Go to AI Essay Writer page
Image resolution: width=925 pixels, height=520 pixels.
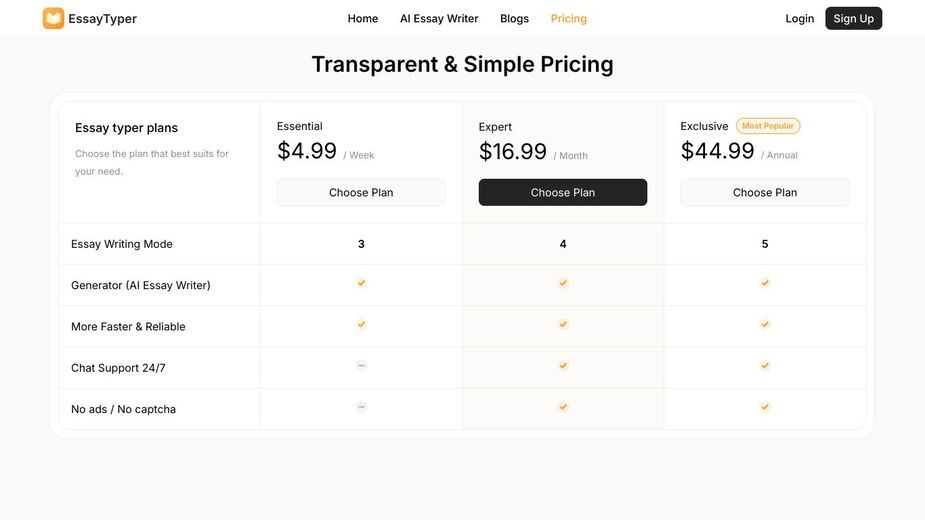[x=439, y=18]
